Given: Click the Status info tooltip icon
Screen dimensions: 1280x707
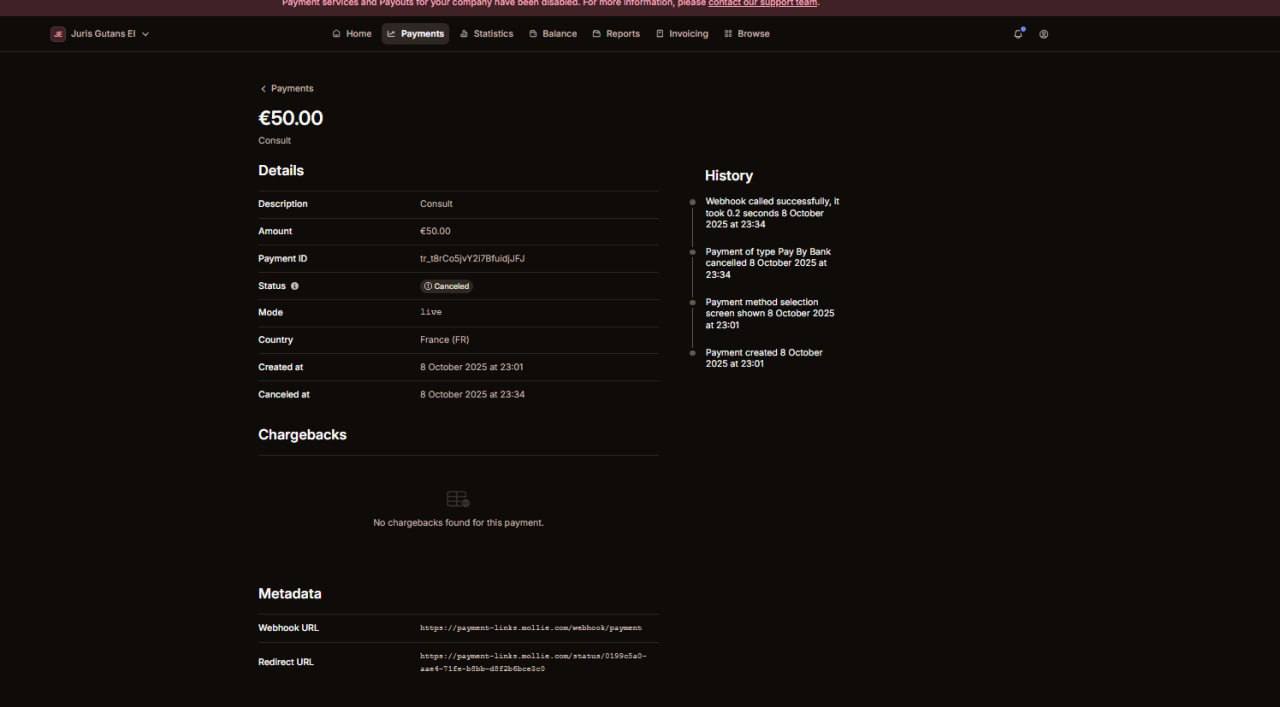Looking at the screenshot, I should (x=294, y=286).
